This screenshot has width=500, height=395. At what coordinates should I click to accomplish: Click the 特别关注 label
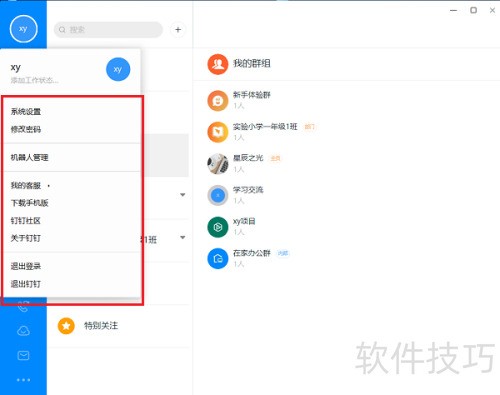tap(101, 326)
